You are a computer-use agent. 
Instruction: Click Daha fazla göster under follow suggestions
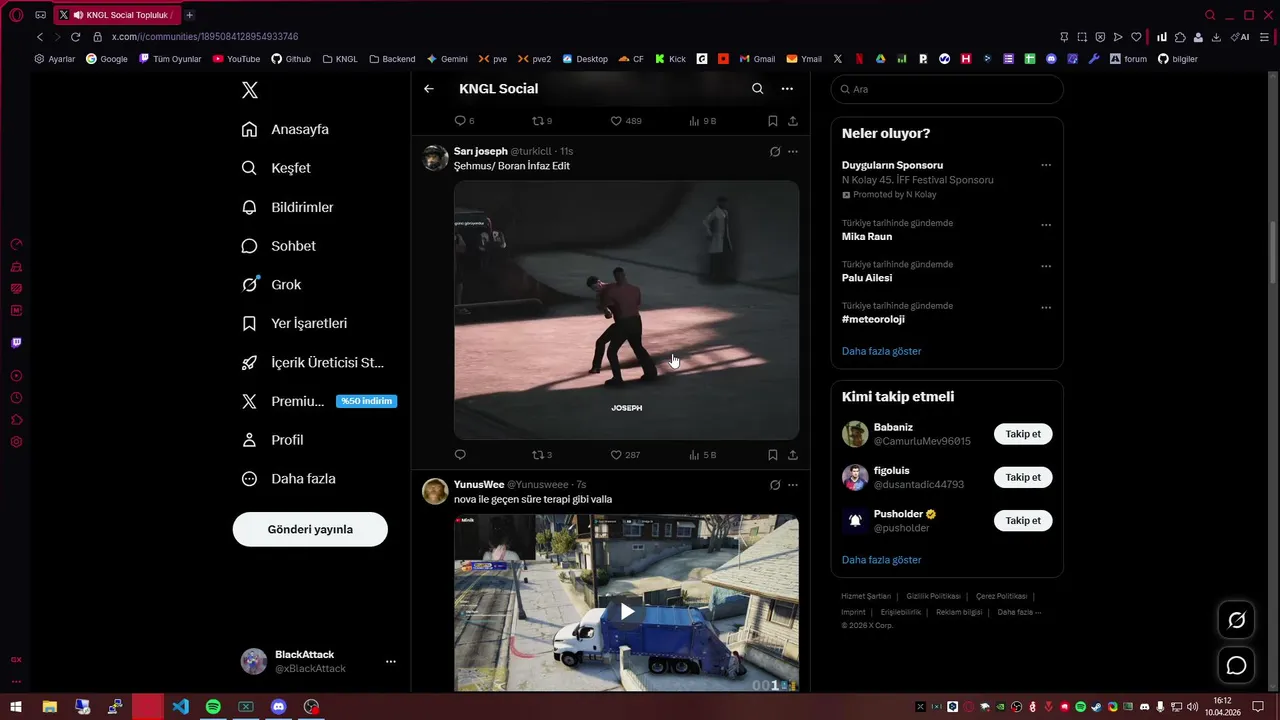[881, 560]
